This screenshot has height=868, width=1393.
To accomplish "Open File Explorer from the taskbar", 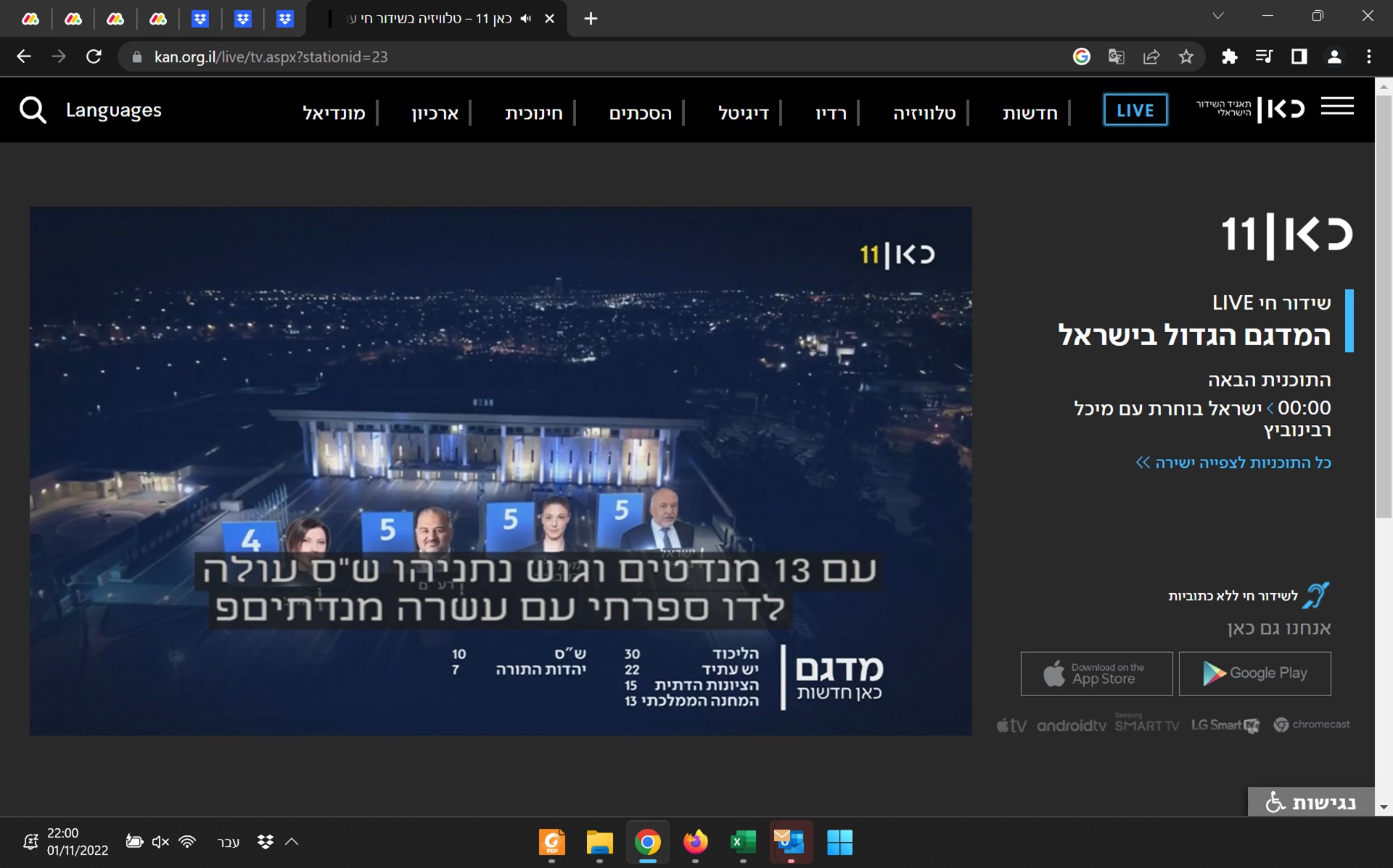I will tap(599, 843).
